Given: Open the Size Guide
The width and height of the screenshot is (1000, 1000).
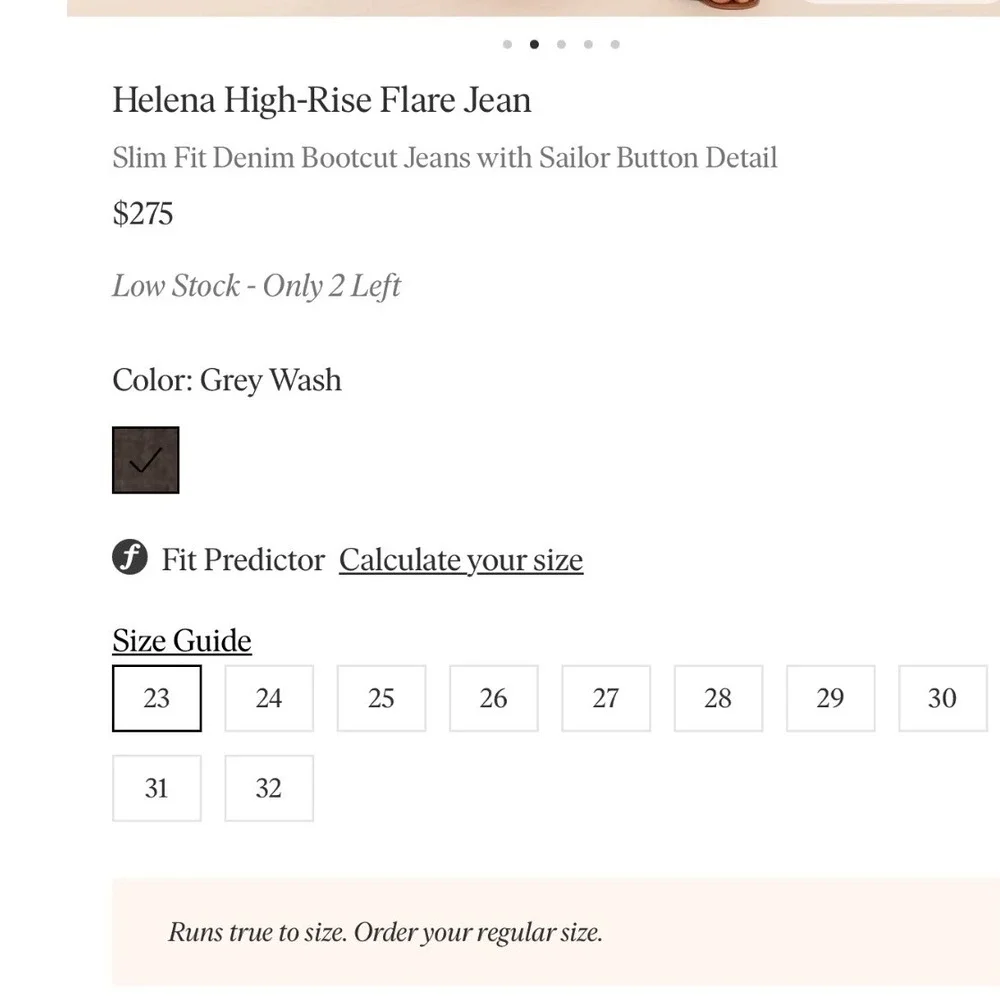Looking at the screenshot, I should click(181, 640).
